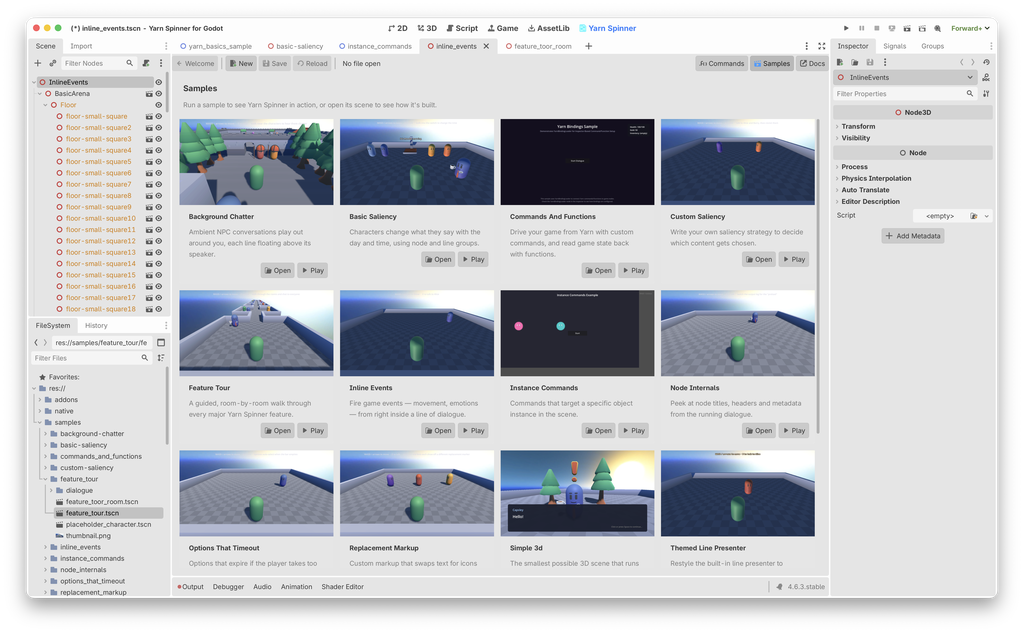Toggle visibility of floor-small-square18
Viewport: 1024px width, 633px height.
(159, 309)
